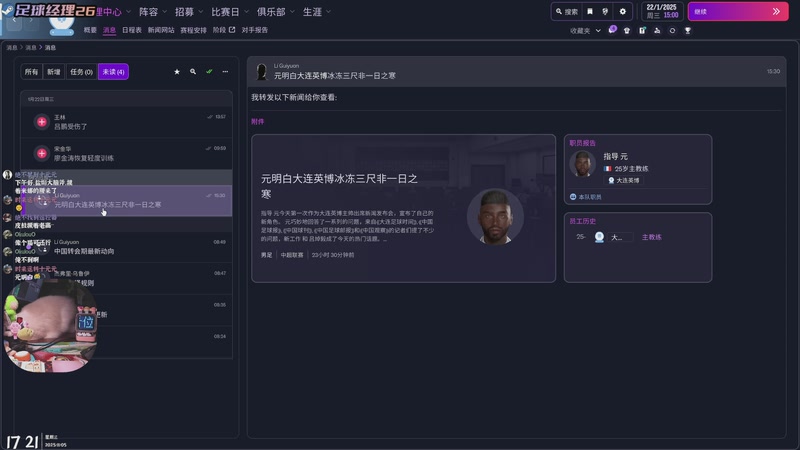Click the last message row timed 08:24
The image size is (800, 450).
127,341
